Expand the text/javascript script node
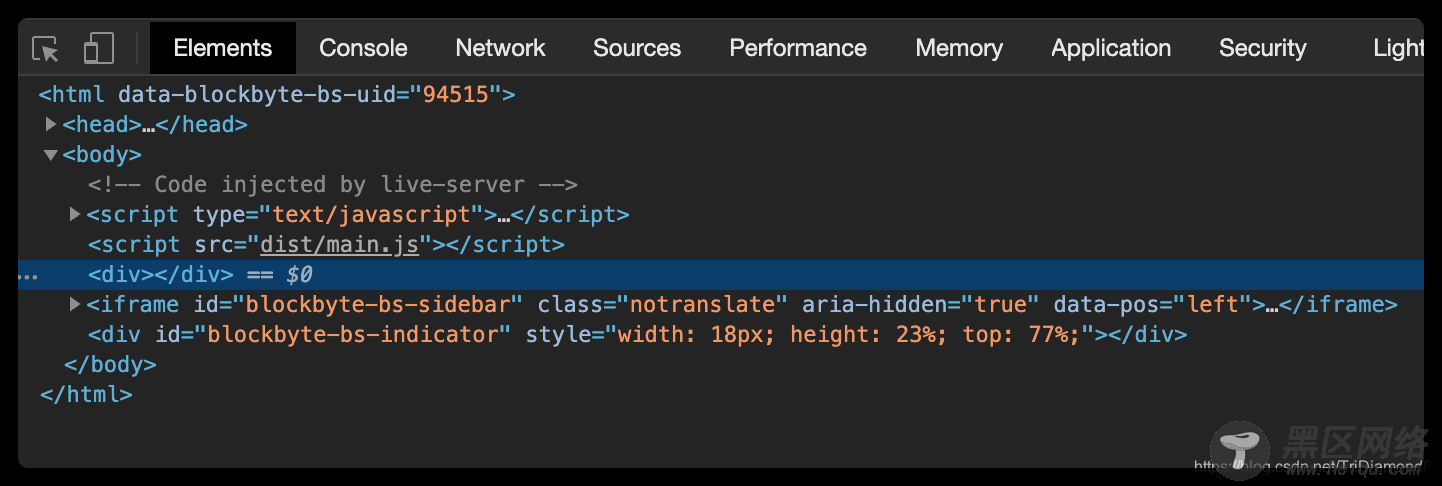The height and width of the screenshot is (486, 1442). 75,214
